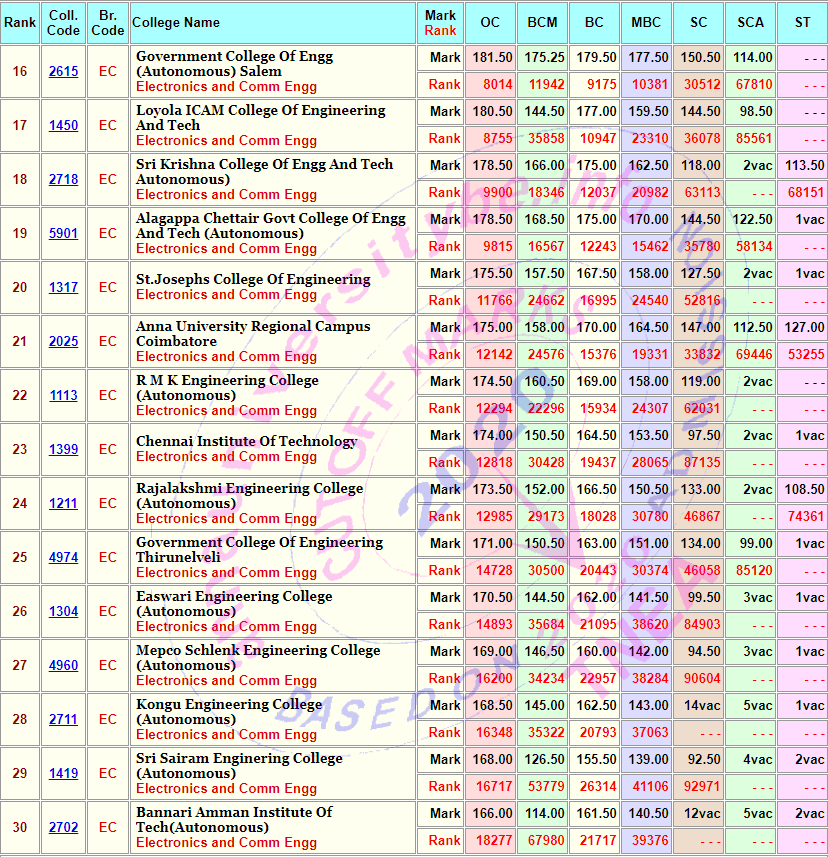The image size is (828, 857).
Task: Follow the 4974 college code link
Action: [63, 558]
